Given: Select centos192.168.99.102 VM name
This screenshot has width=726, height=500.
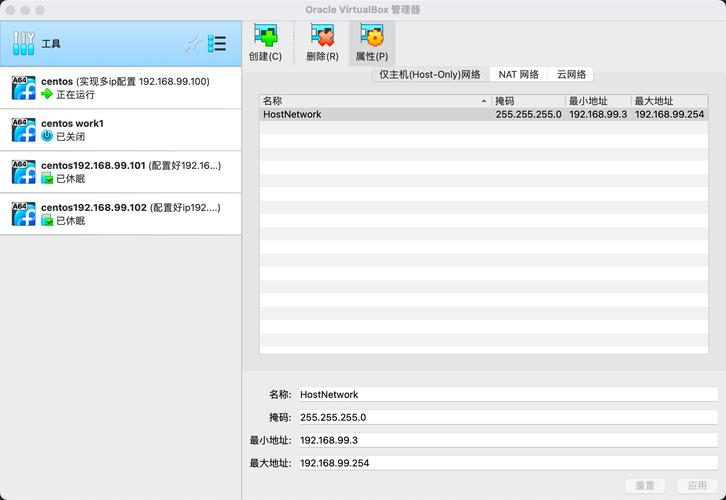Looking at the screenshot, I should [94, 207].
